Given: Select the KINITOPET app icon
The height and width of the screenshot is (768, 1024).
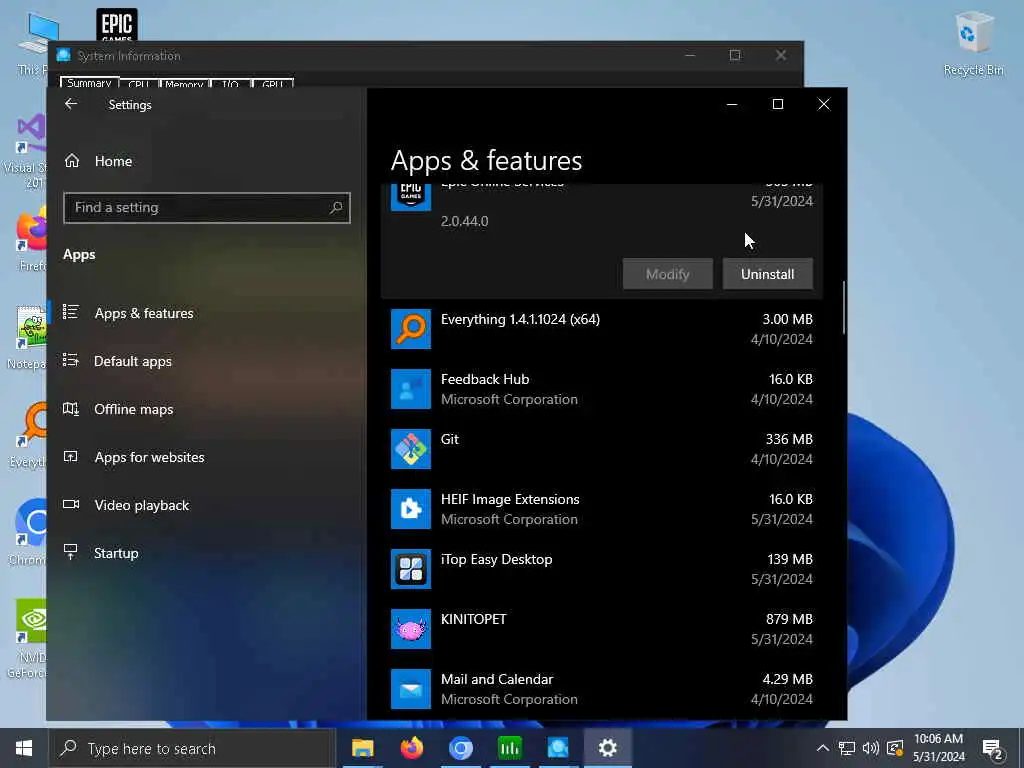Looking at the screenshot, I should (x=411, y=629).
